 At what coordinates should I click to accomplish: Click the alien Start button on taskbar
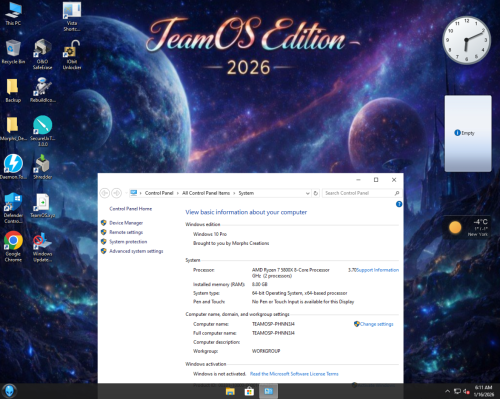9,391
